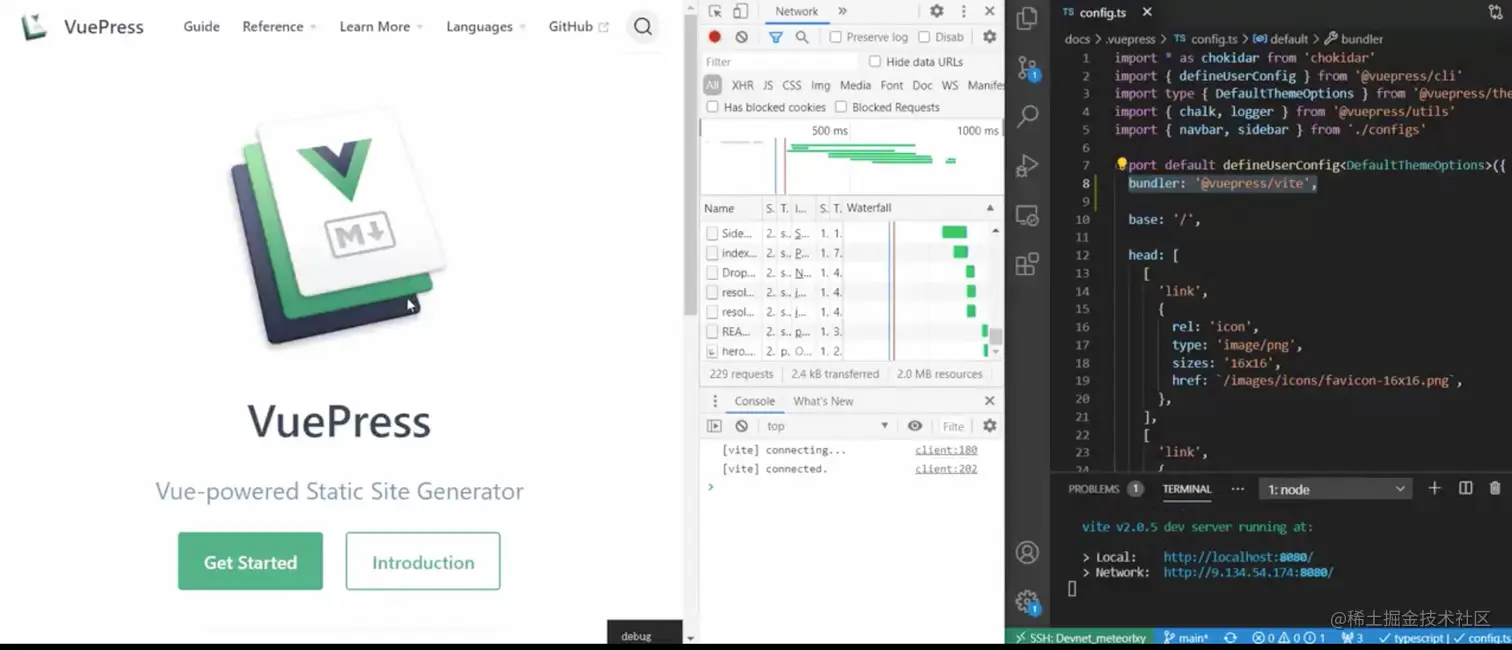Open the panel overflow ellipsis menu
Image resolution: width=1512 pixels, height=650 pixels.
point(1237,489)
